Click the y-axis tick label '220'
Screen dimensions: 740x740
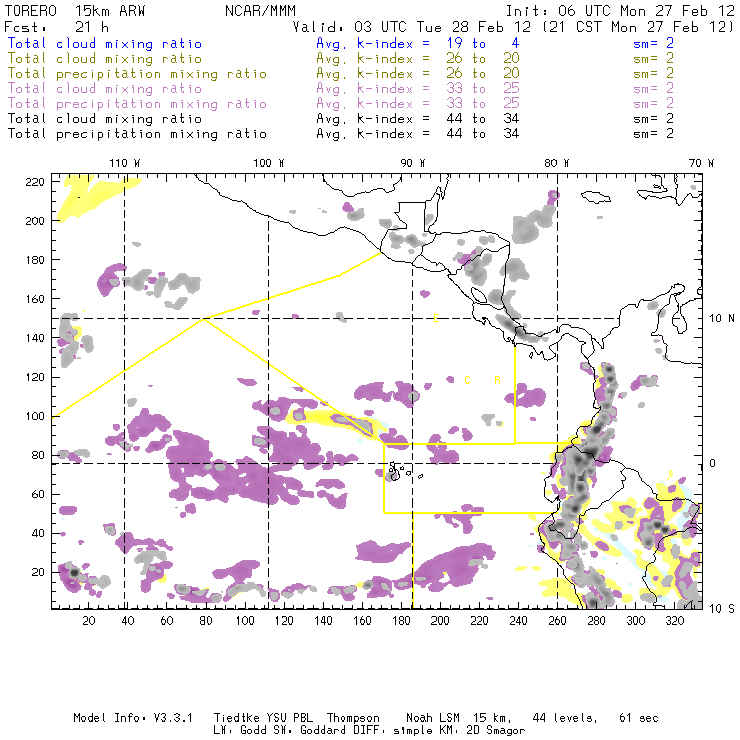[x=36, y=181]
